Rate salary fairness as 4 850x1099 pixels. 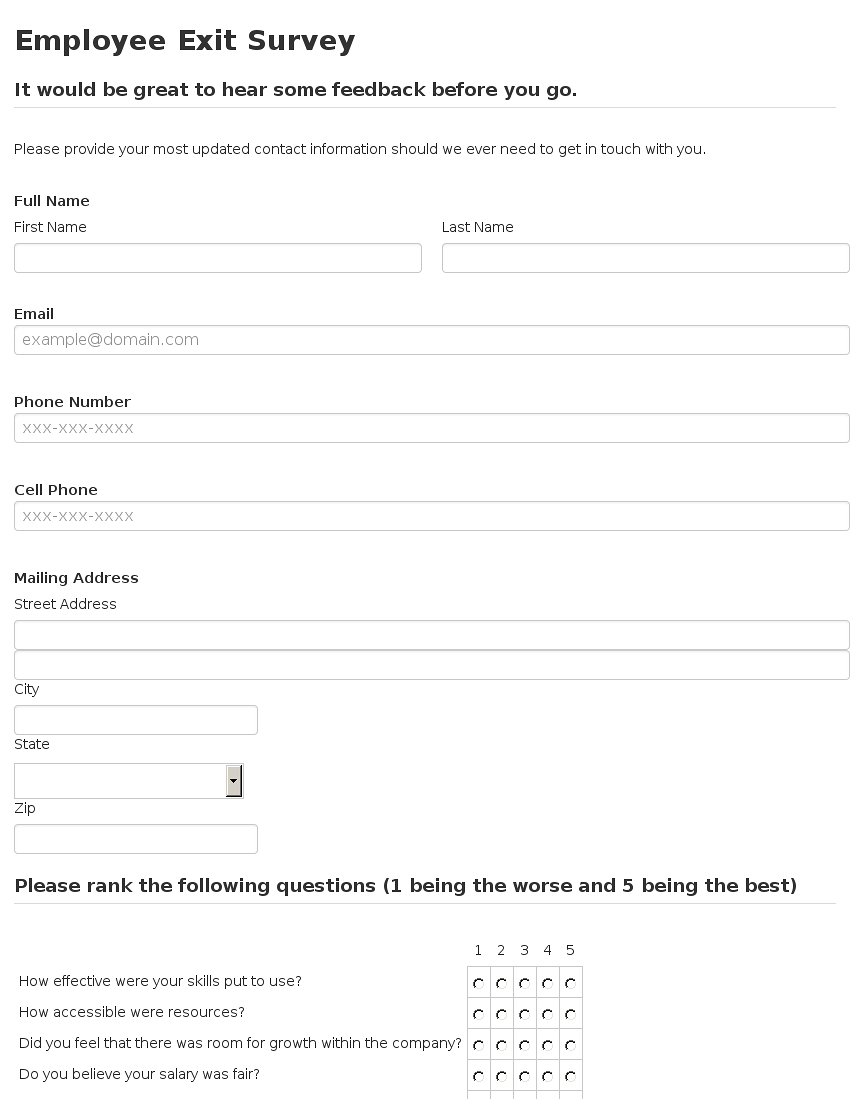tap(547, 1076)
